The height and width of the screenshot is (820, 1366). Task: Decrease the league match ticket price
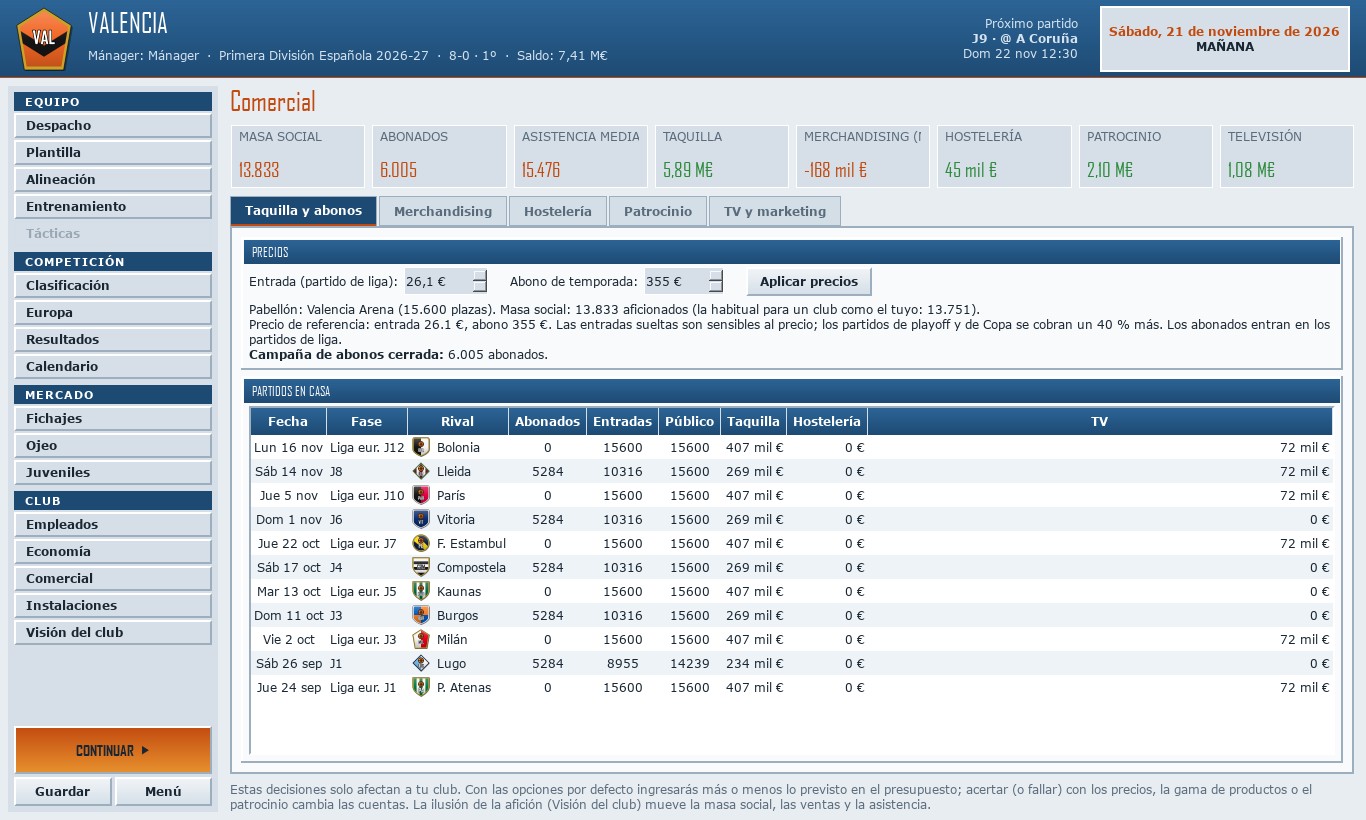(x=480, y=288)
